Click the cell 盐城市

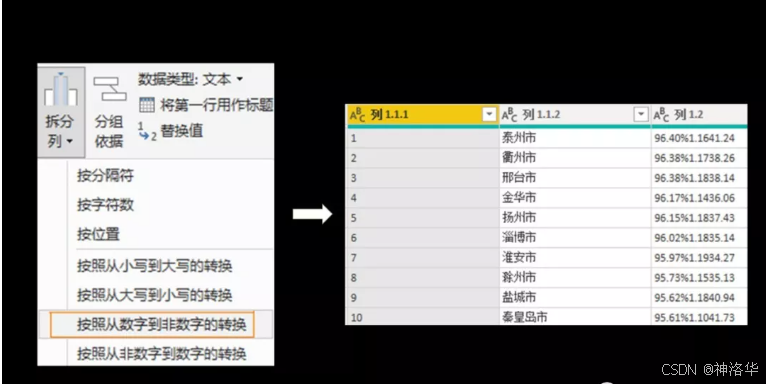(x=574, y=298)
